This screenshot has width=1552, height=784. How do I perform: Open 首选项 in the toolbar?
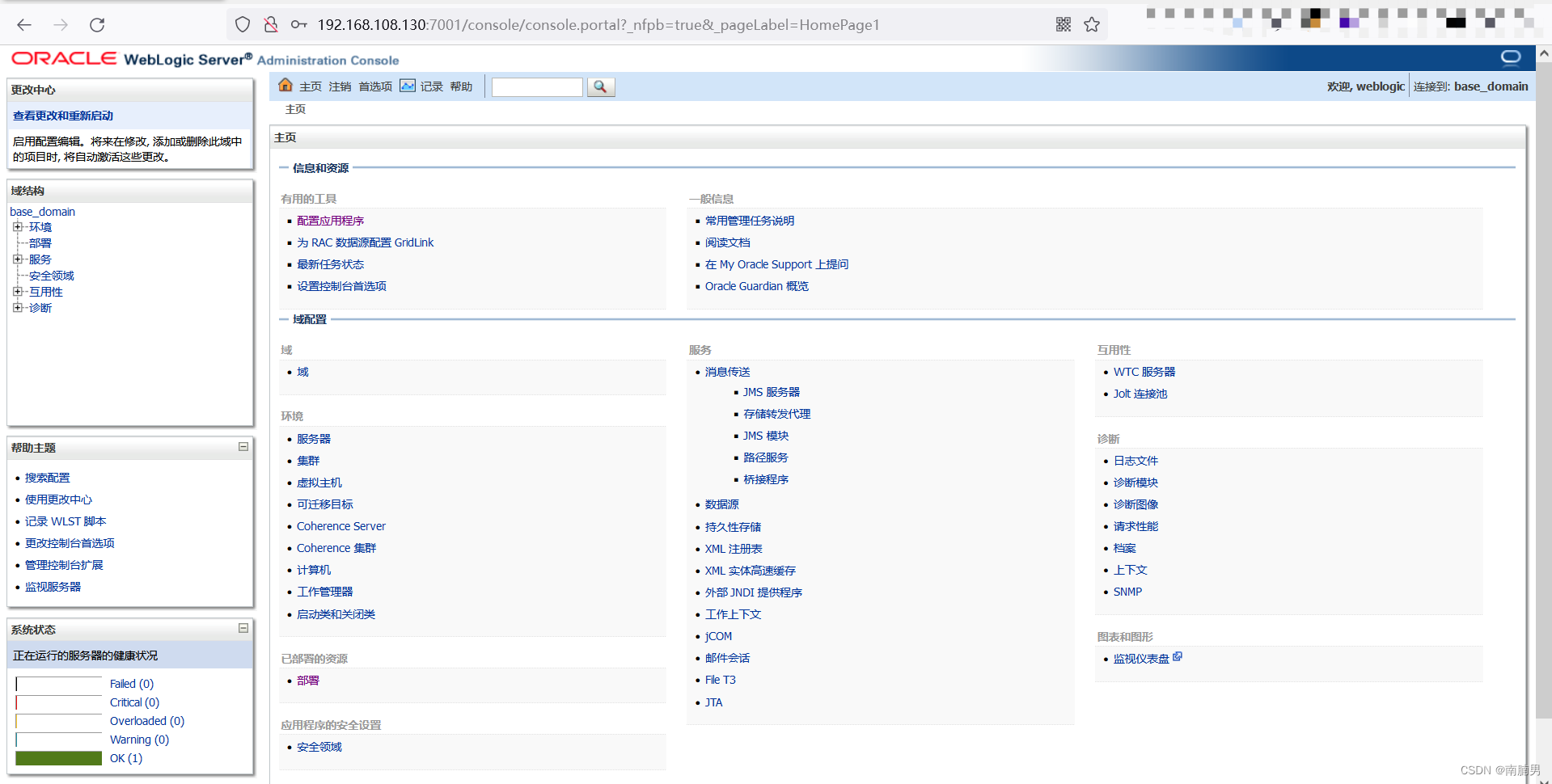(375, 86)
